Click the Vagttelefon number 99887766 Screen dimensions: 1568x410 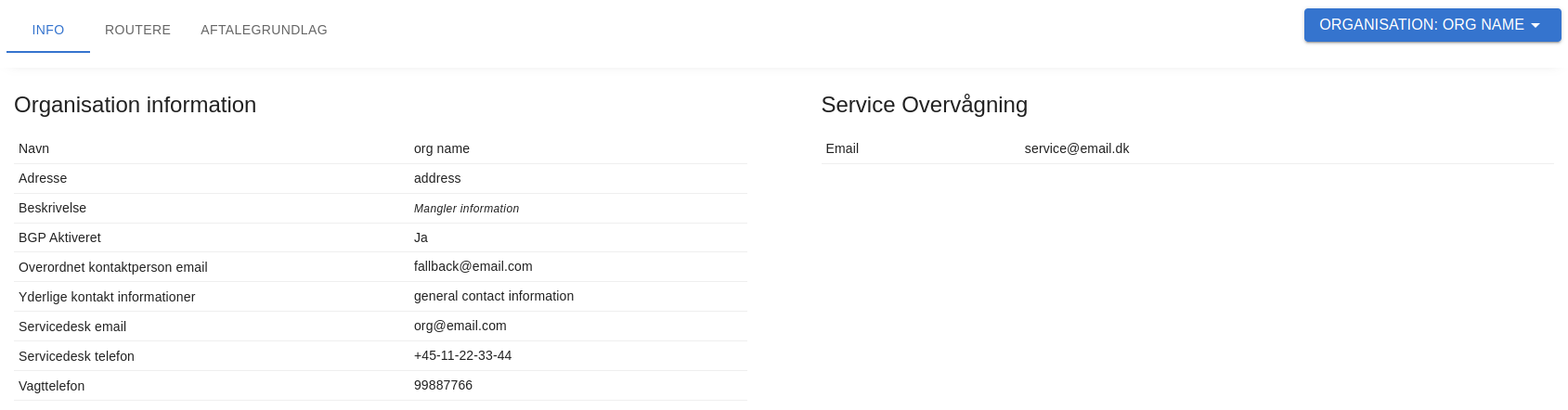click(x=443, y=385)
